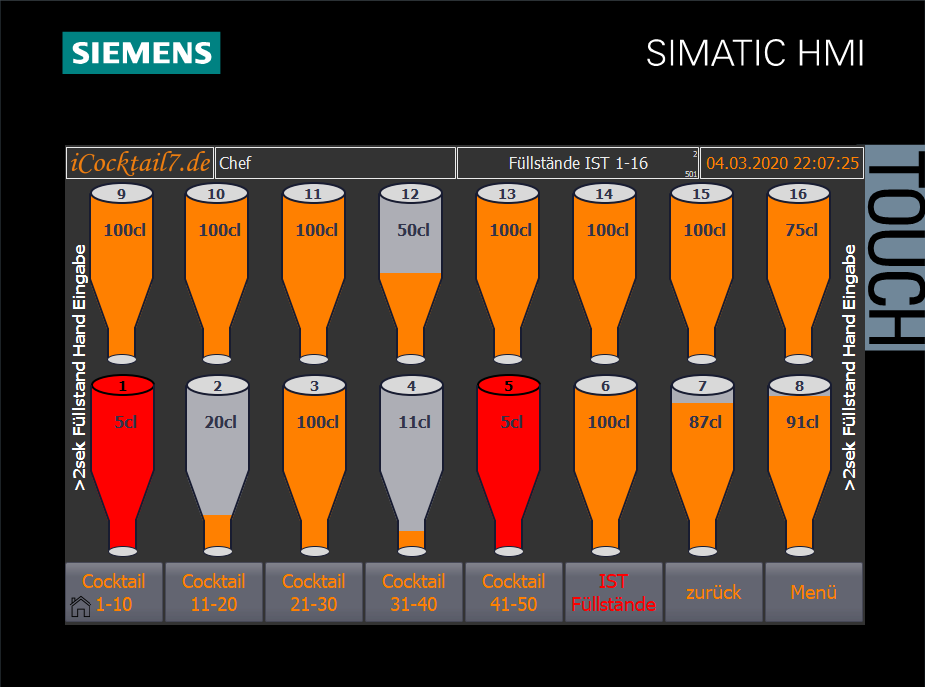Go to Cocktail 31-40 page

click(414, 592)
